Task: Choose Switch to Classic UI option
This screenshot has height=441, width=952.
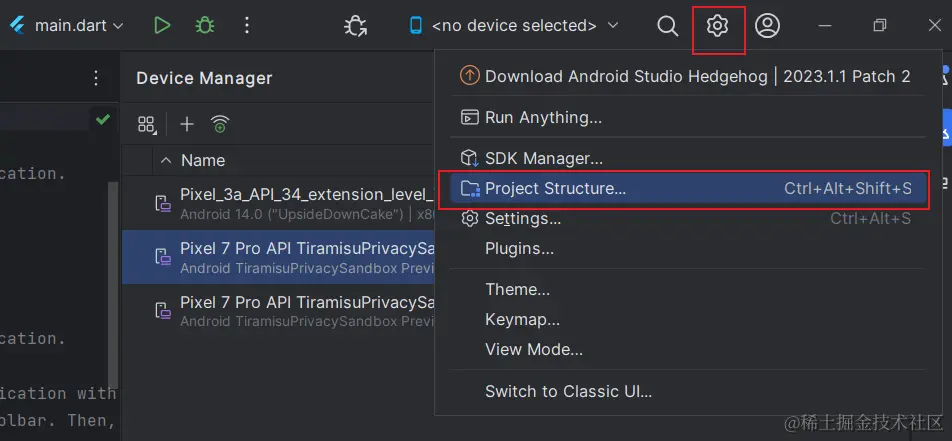Action: coord(568,391)
